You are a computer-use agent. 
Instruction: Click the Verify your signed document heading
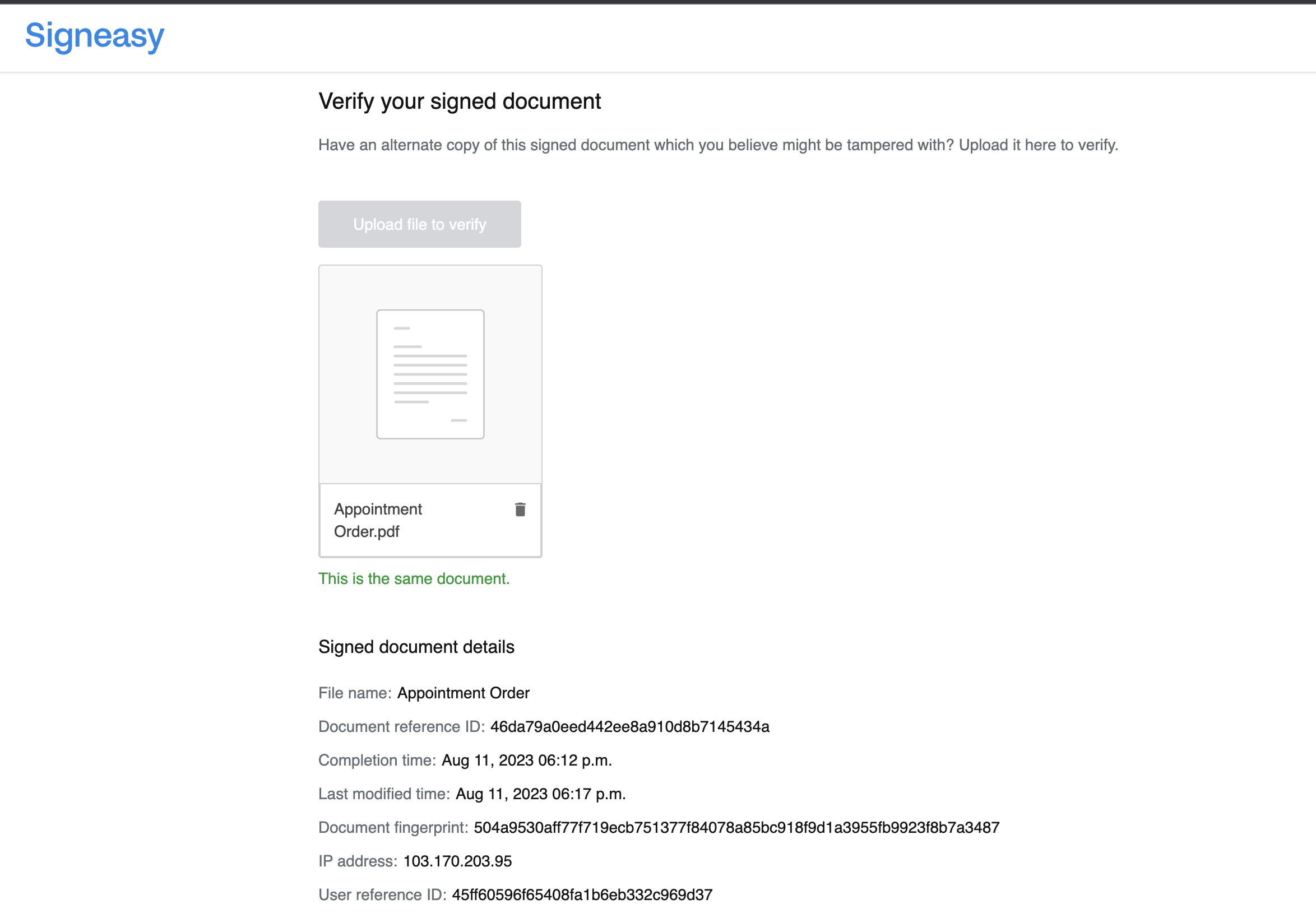point(460,101)
